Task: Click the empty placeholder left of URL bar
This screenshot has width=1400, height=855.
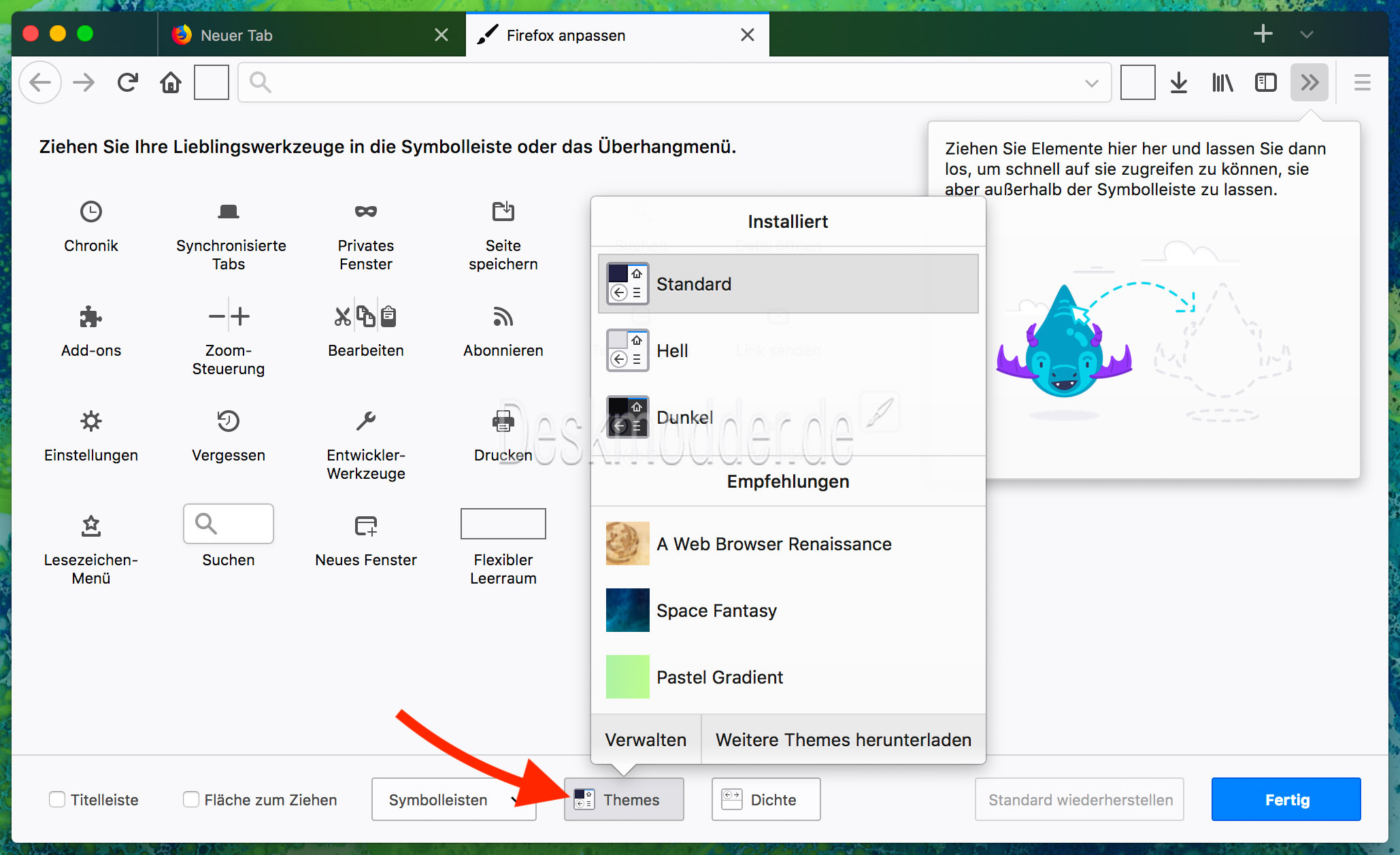Action: (x=212, y=83)
